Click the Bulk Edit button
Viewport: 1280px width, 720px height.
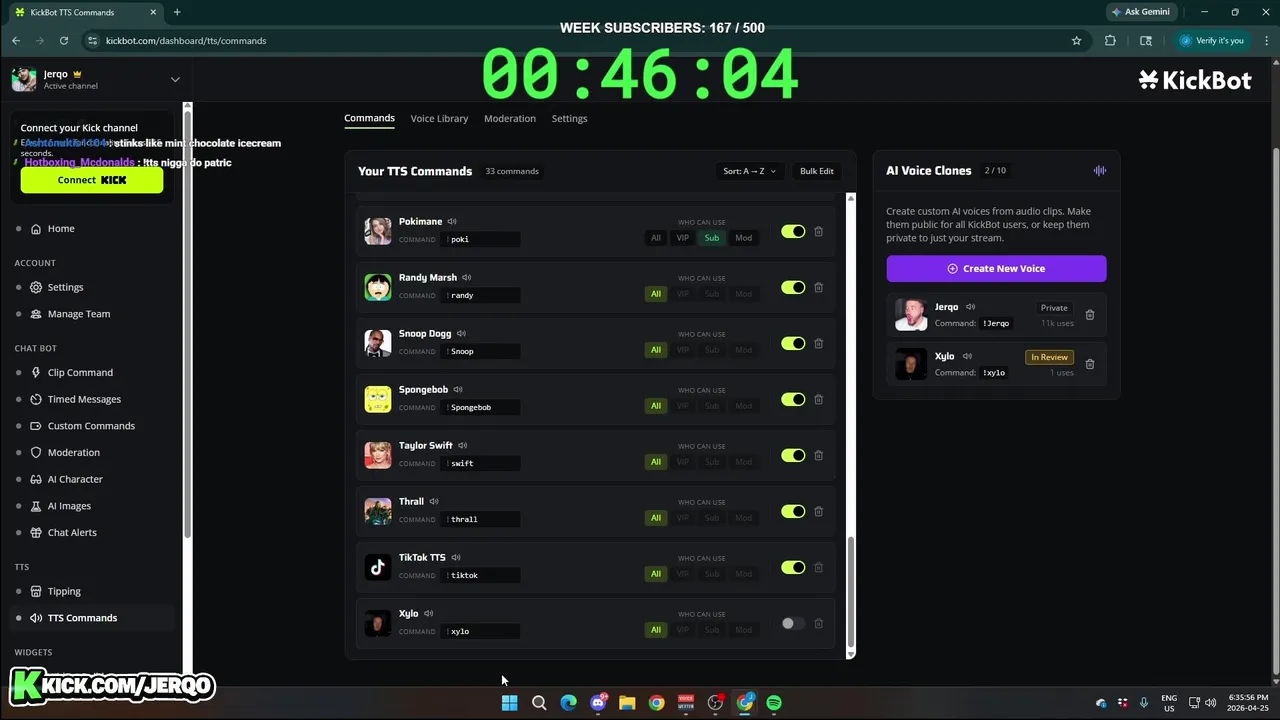816,171
